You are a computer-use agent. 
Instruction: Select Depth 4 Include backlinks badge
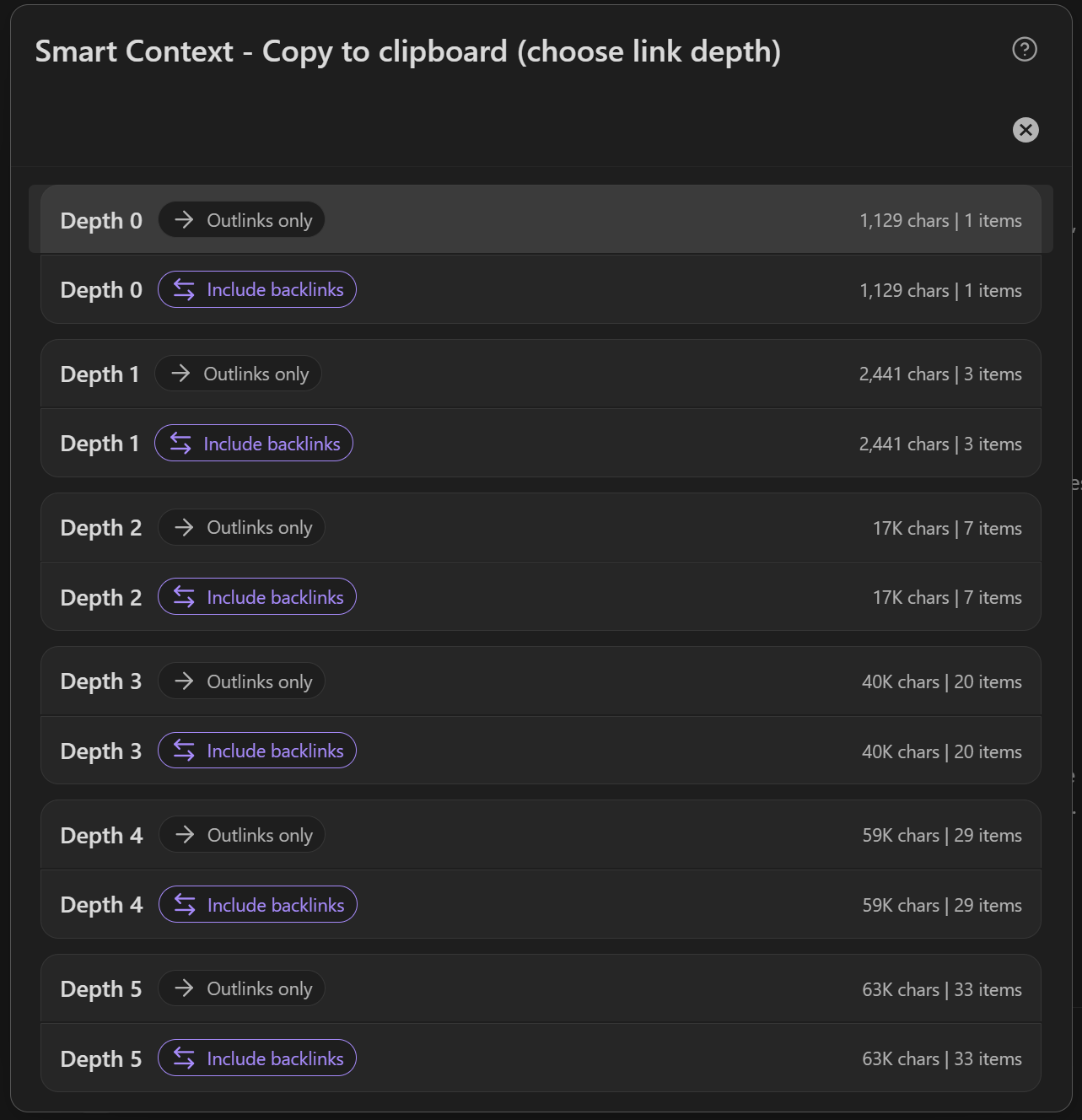[258, 905]
